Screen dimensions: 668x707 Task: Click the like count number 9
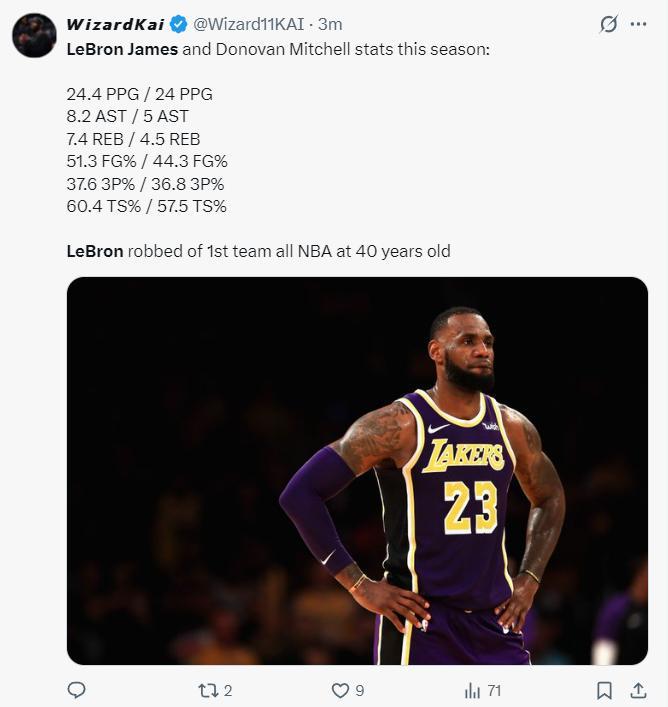point(360,690)
